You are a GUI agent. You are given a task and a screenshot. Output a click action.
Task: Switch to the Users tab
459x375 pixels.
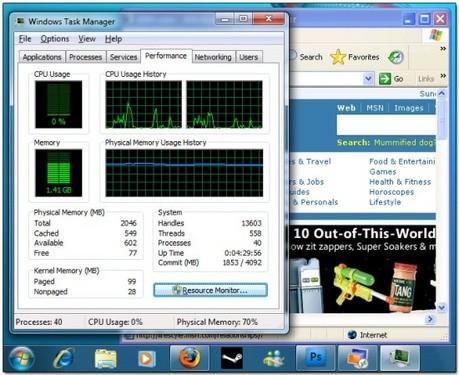tap(249, 57)
